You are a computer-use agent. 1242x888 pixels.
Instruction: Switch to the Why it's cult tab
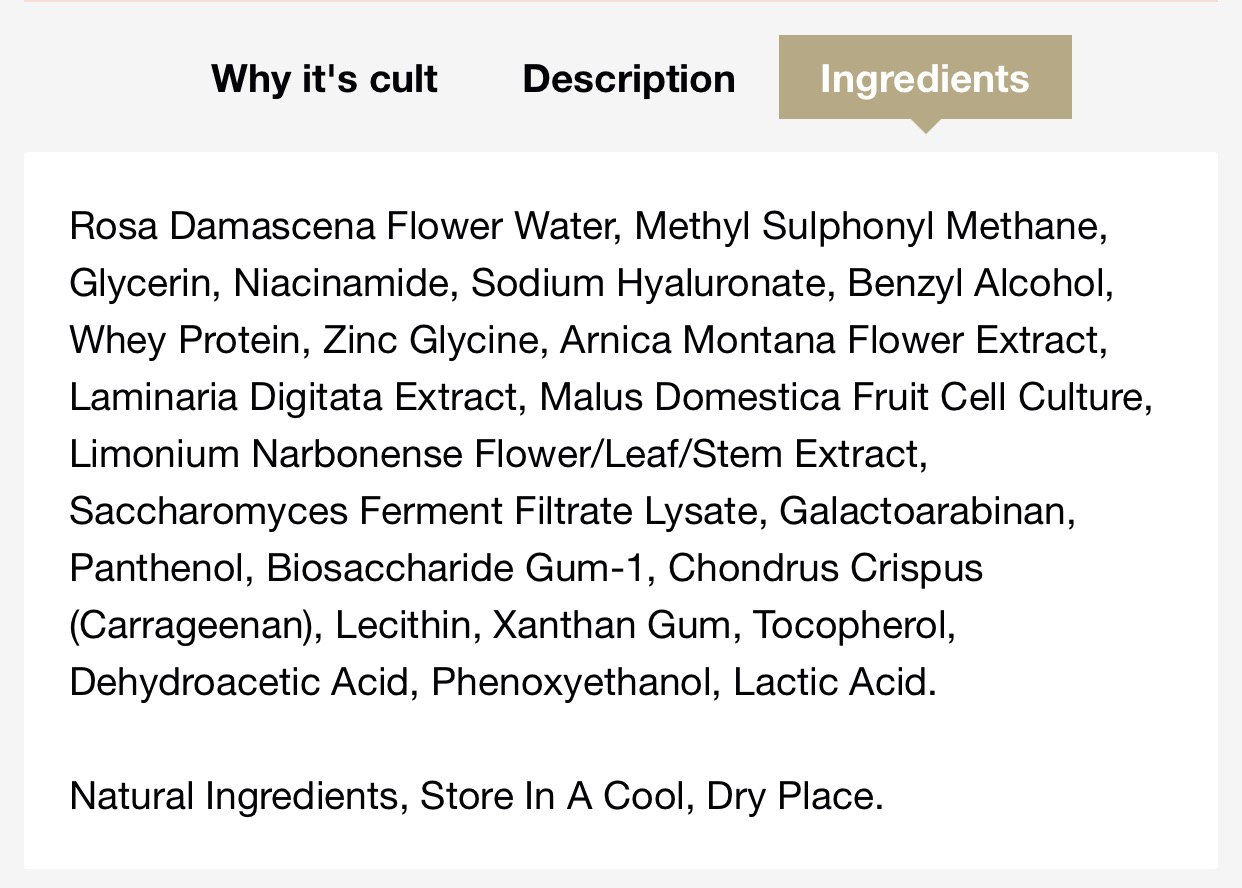[324, 78]
